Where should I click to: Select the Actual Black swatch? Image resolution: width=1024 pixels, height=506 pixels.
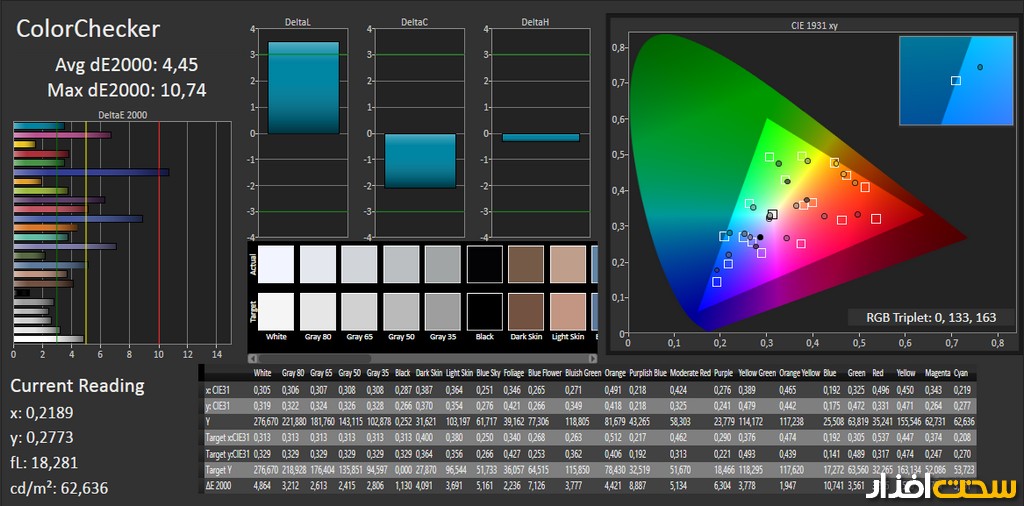pos(485,264)
